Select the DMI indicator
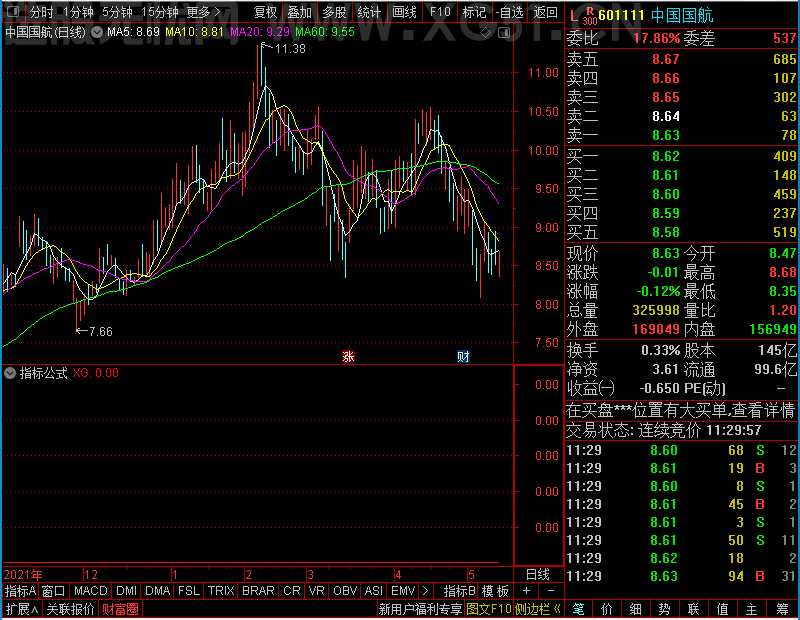 [x=126, y=591]
